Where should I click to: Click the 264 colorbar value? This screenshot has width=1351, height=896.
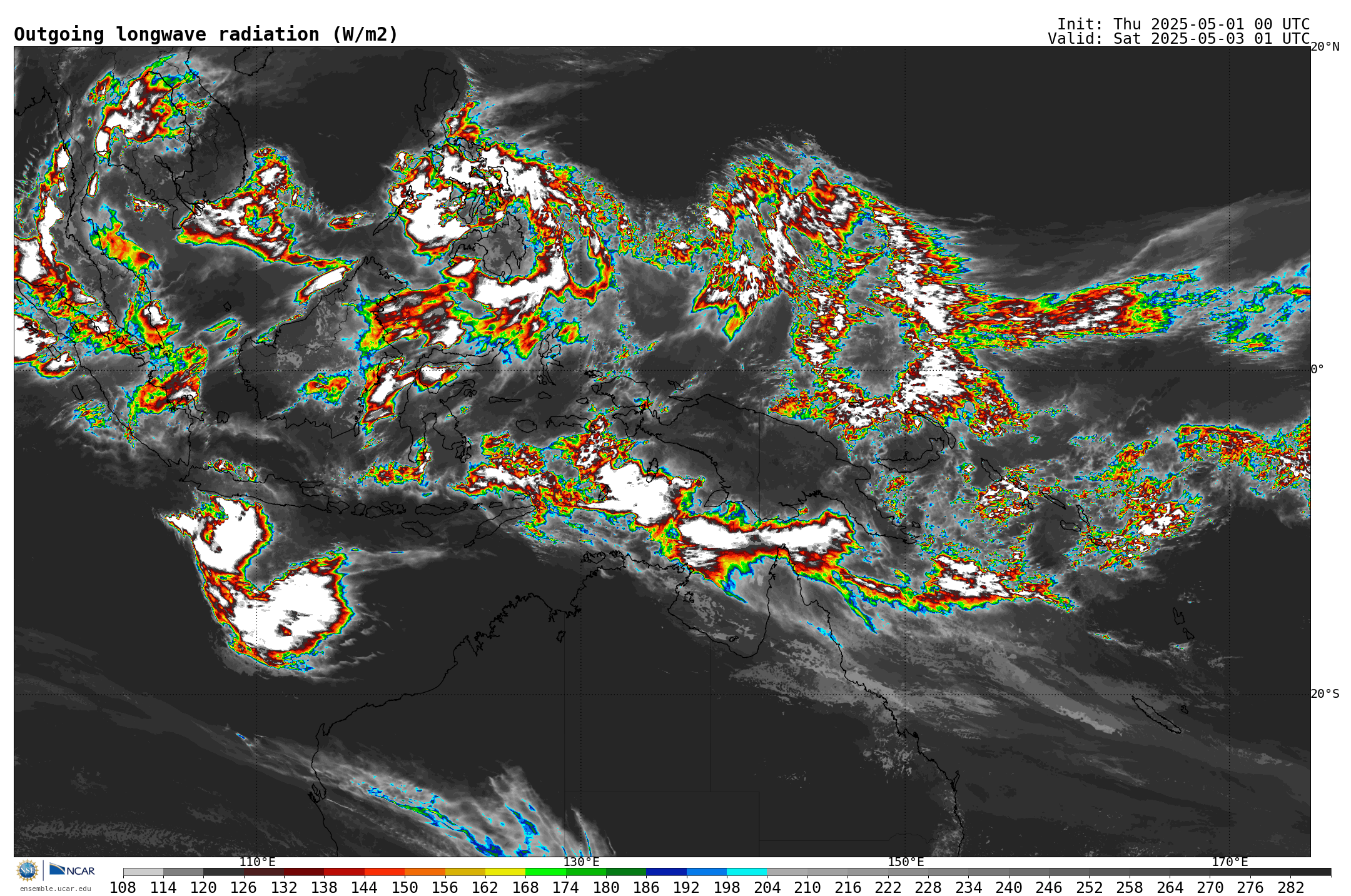[x=1170, y=887]
